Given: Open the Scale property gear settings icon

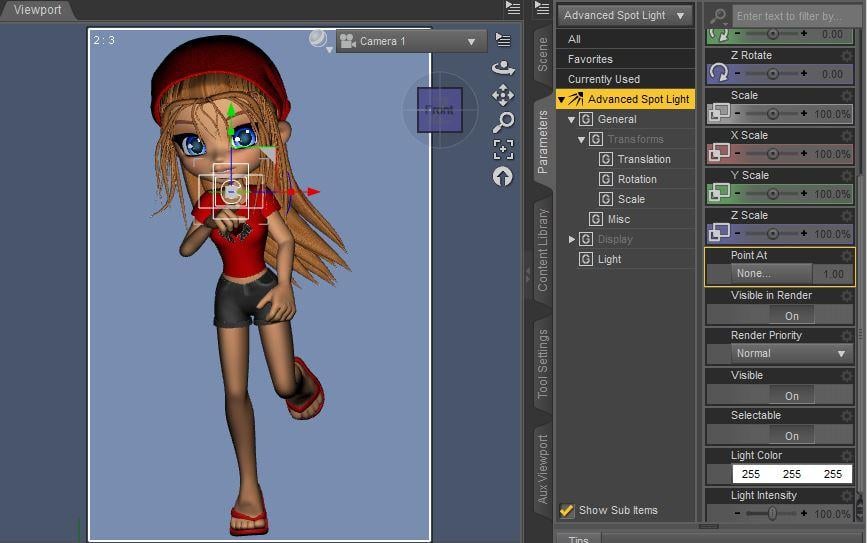Looking at the screenshot, I should pos(846,95).
